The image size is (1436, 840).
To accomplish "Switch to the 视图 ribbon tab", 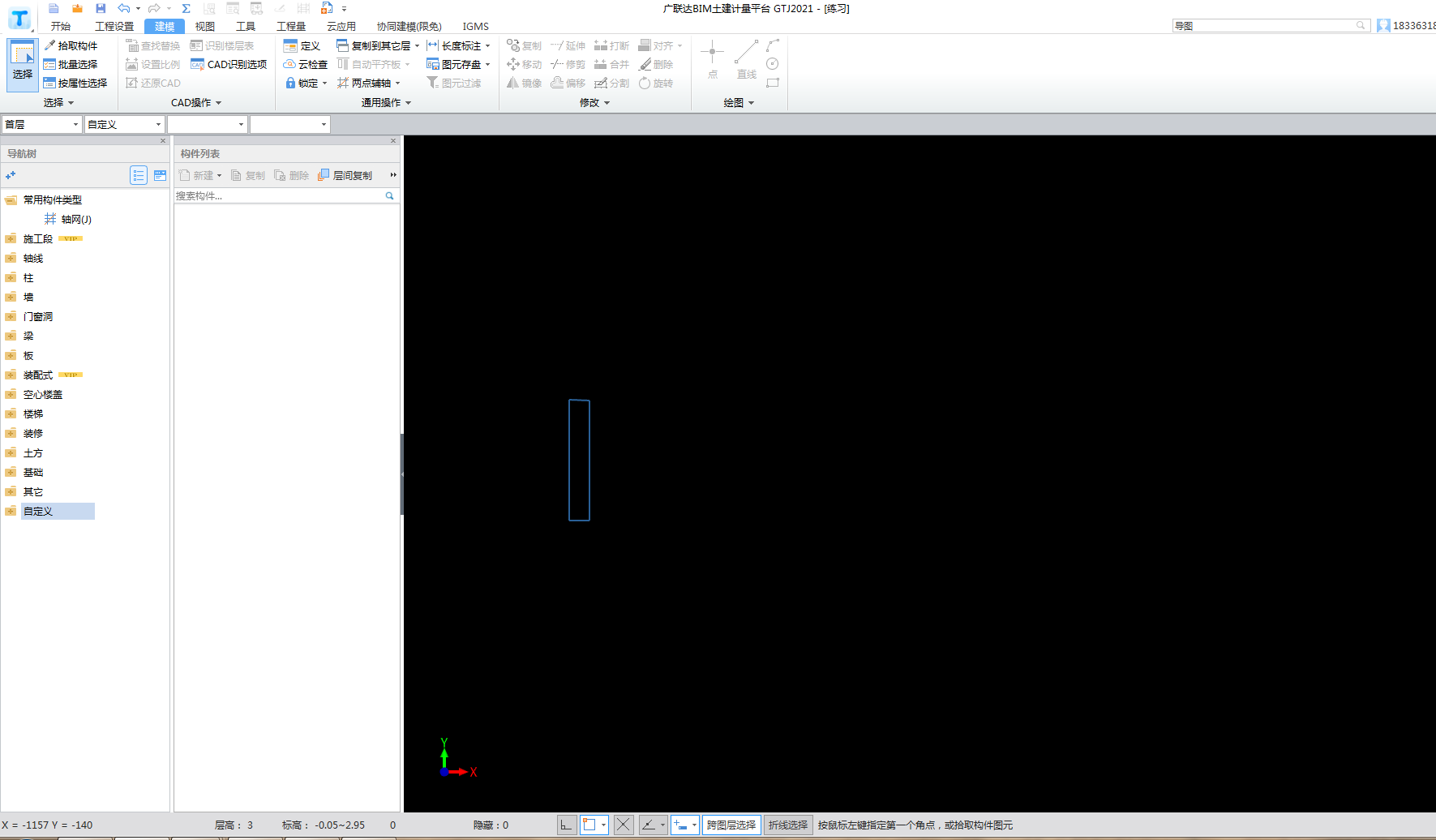I will click(x=205, y=26).
